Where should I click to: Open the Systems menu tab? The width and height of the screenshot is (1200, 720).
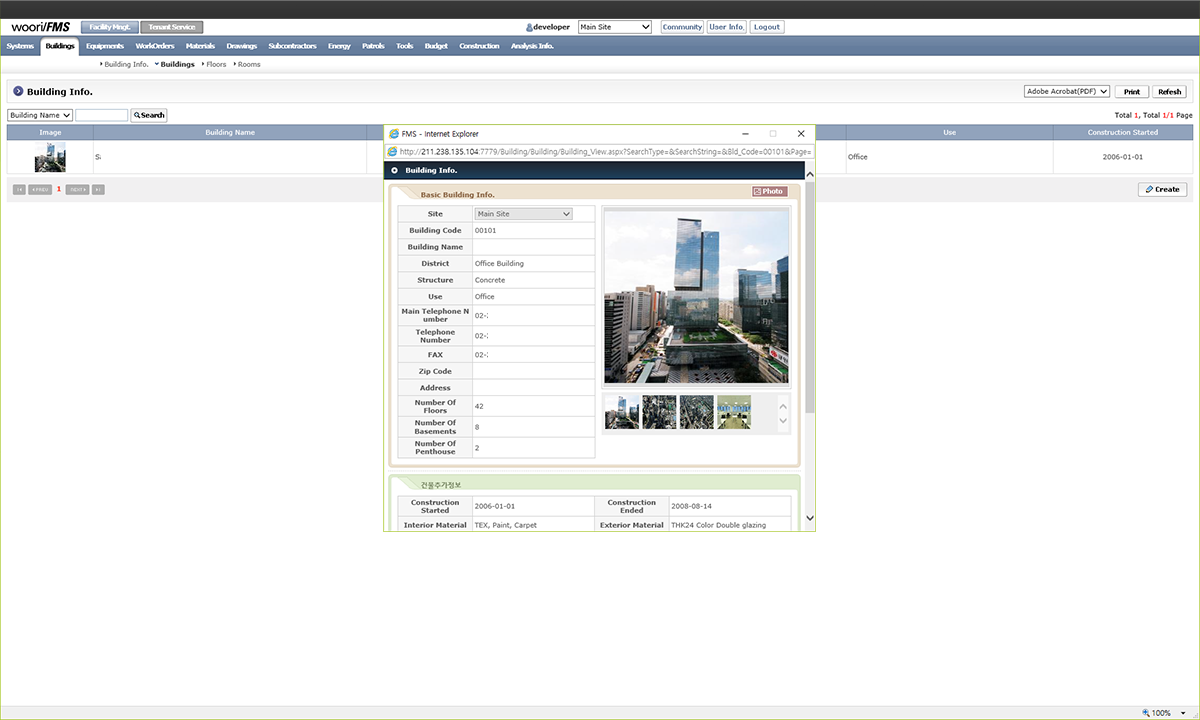tap(20, 46)
